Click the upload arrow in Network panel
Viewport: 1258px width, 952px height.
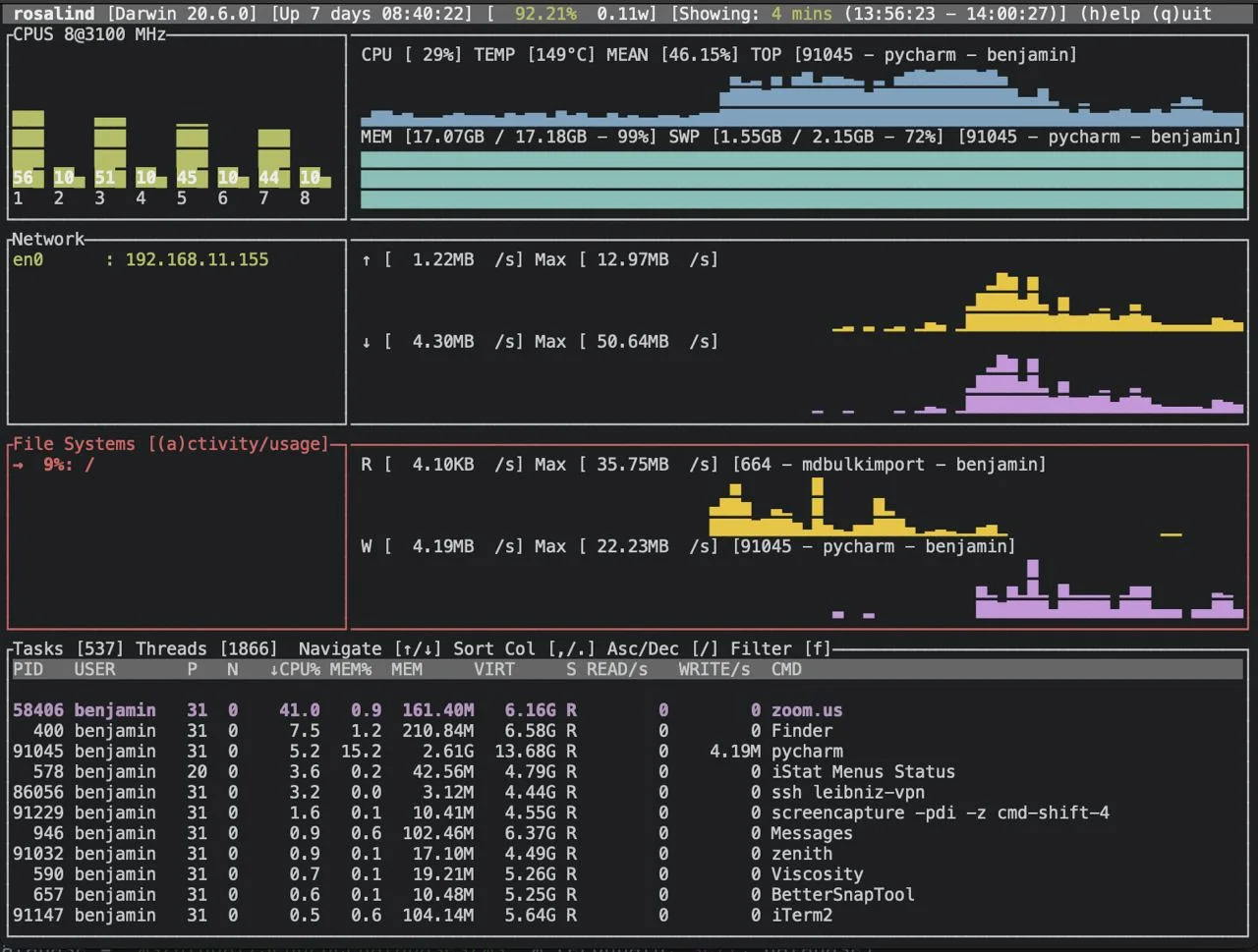tap(367, 259)
